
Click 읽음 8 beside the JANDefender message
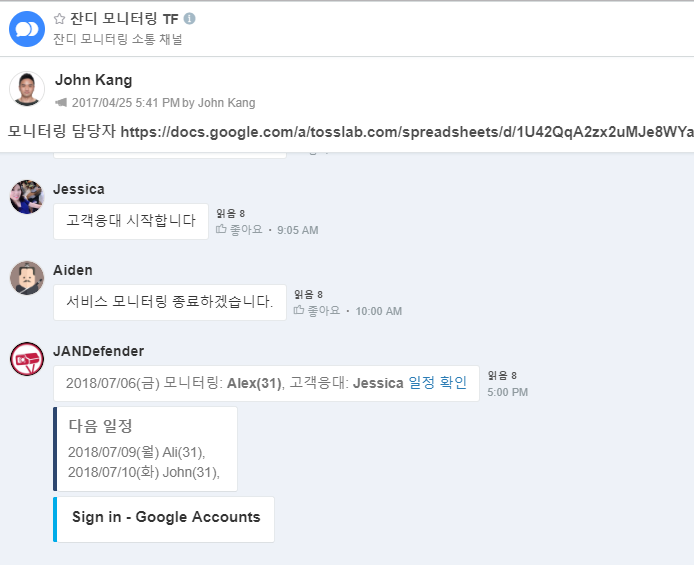pos(502,376)
